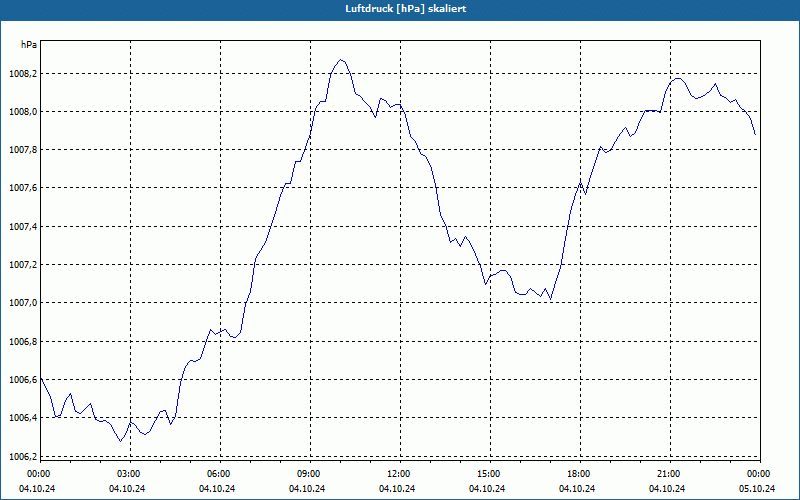Viewport: 800px width, 500px height.
Task: Click the 04.10.24 date under 12:00
Action: pos(397,488)
